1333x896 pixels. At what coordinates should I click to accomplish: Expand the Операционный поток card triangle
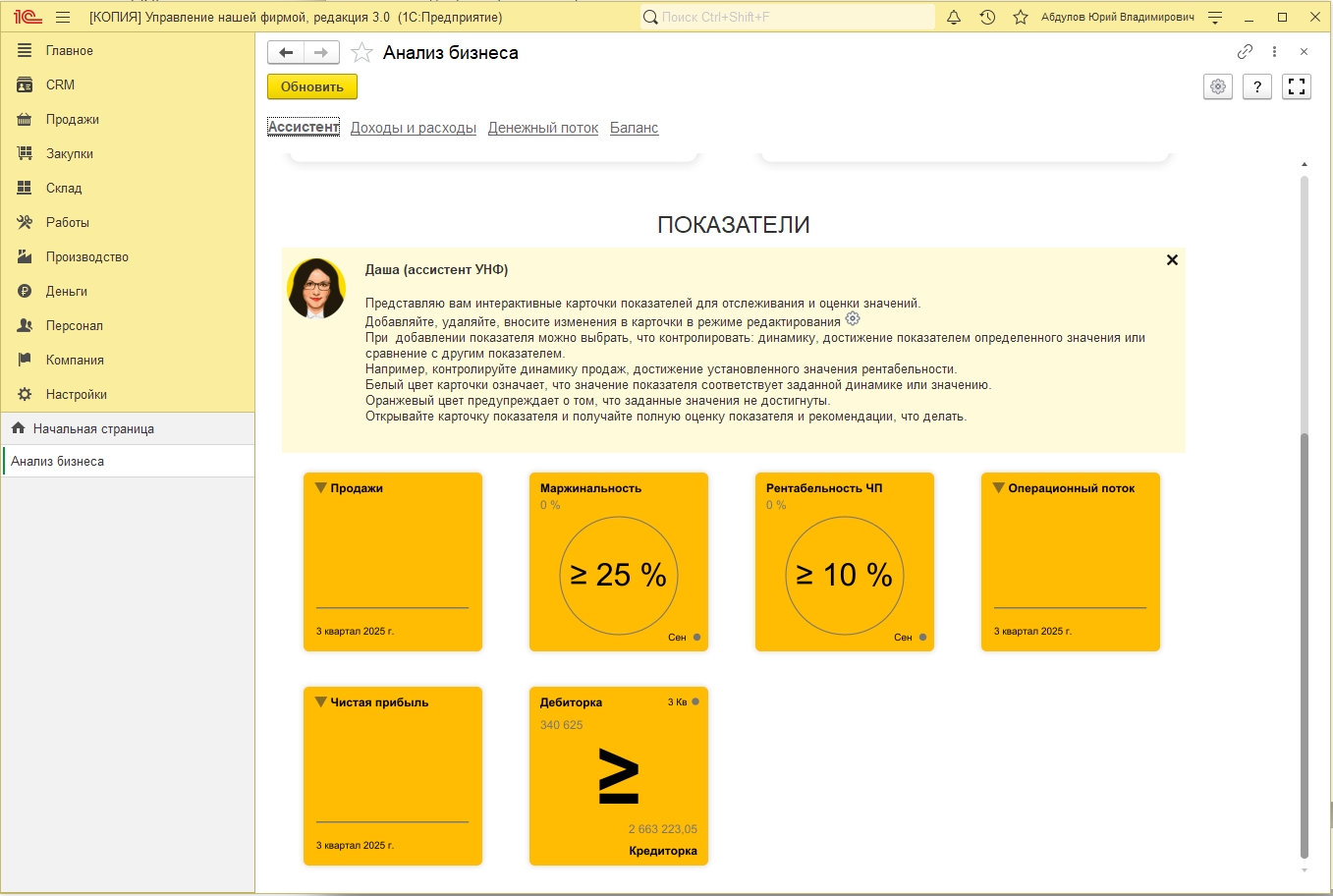coord(998,488)
